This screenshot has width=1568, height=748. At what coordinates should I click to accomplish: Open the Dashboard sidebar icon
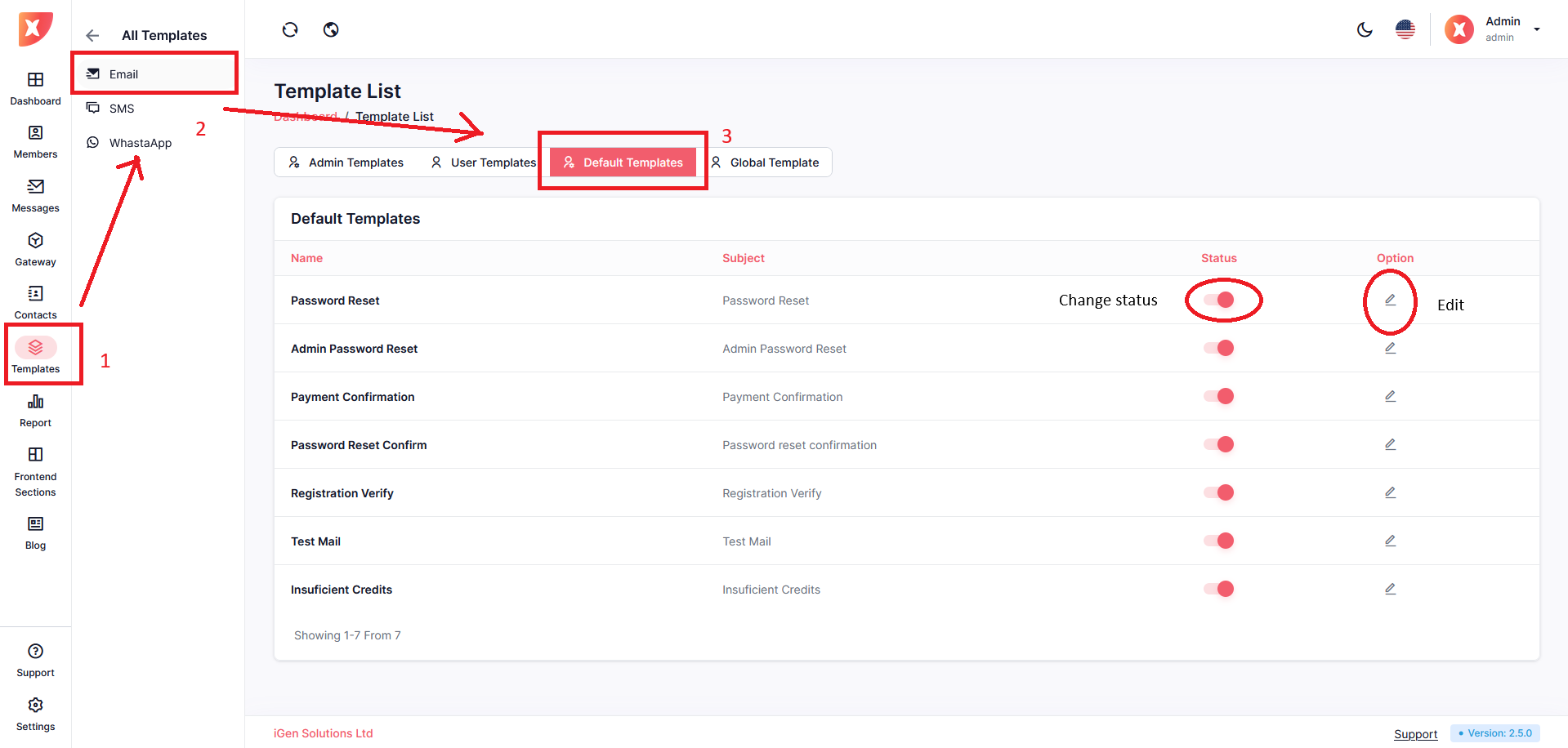[x=35, y=88]
